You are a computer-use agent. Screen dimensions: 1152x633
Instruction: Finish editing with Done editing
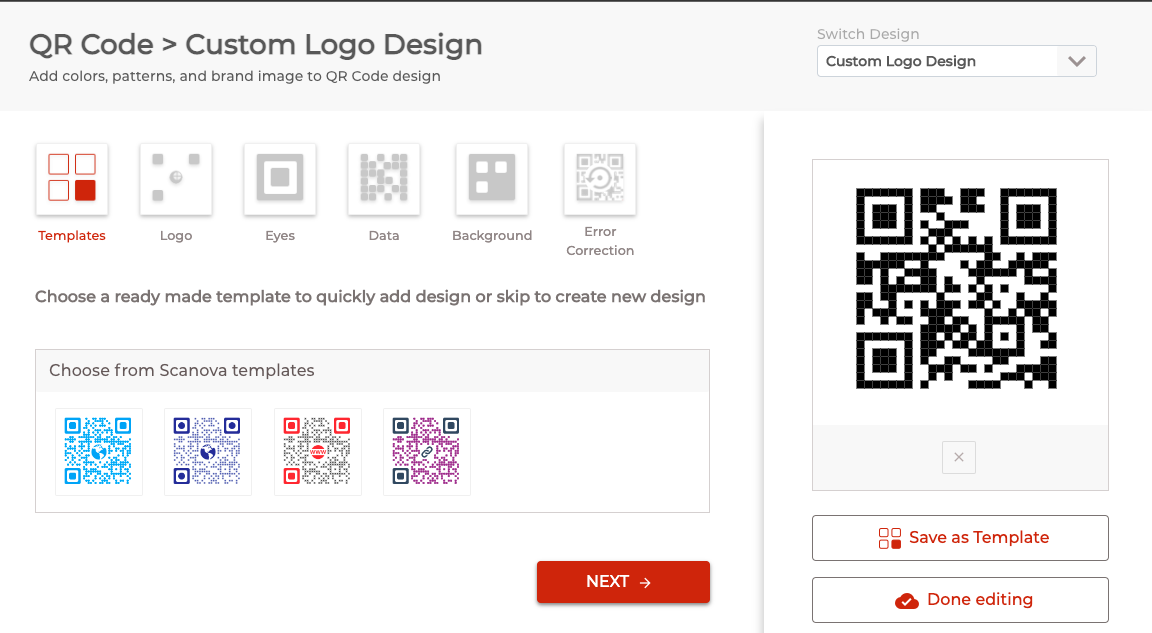pyautogui.click(x=959, y=600)
